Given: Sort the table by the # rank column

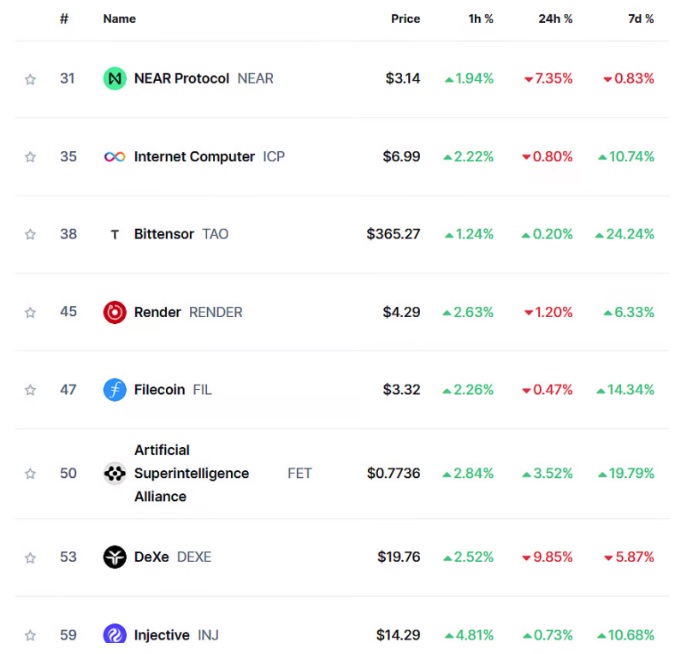Looking at the screenshot, I should click(64, 19).
